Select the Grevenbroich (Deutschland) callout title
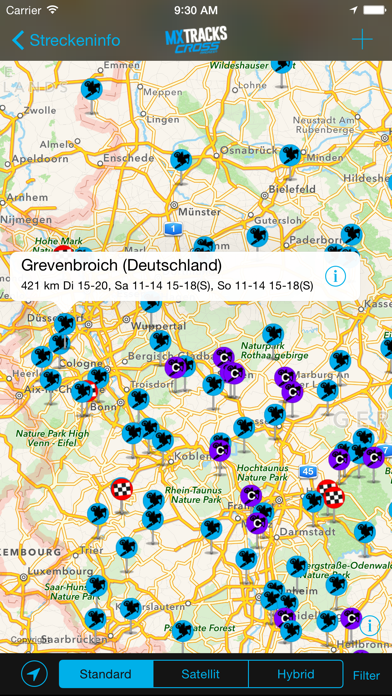 (121, 265)
